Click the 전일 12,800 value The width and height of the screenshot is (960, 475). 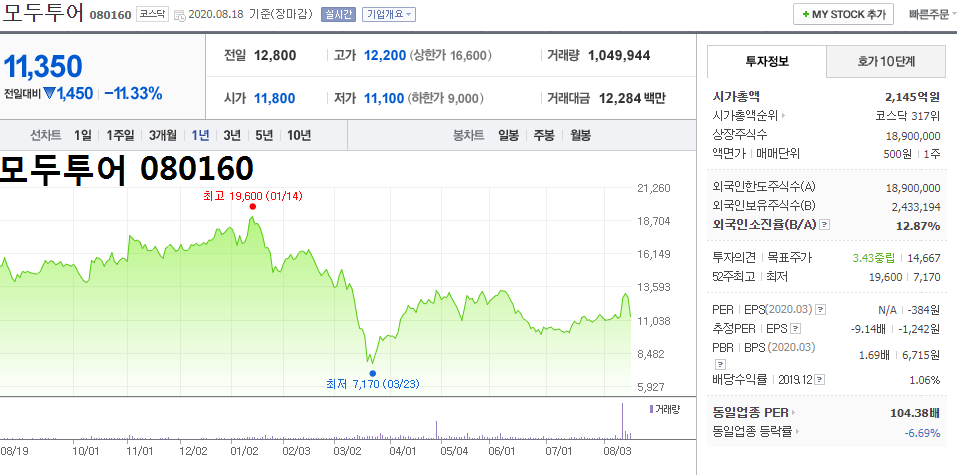pos(275,56)
